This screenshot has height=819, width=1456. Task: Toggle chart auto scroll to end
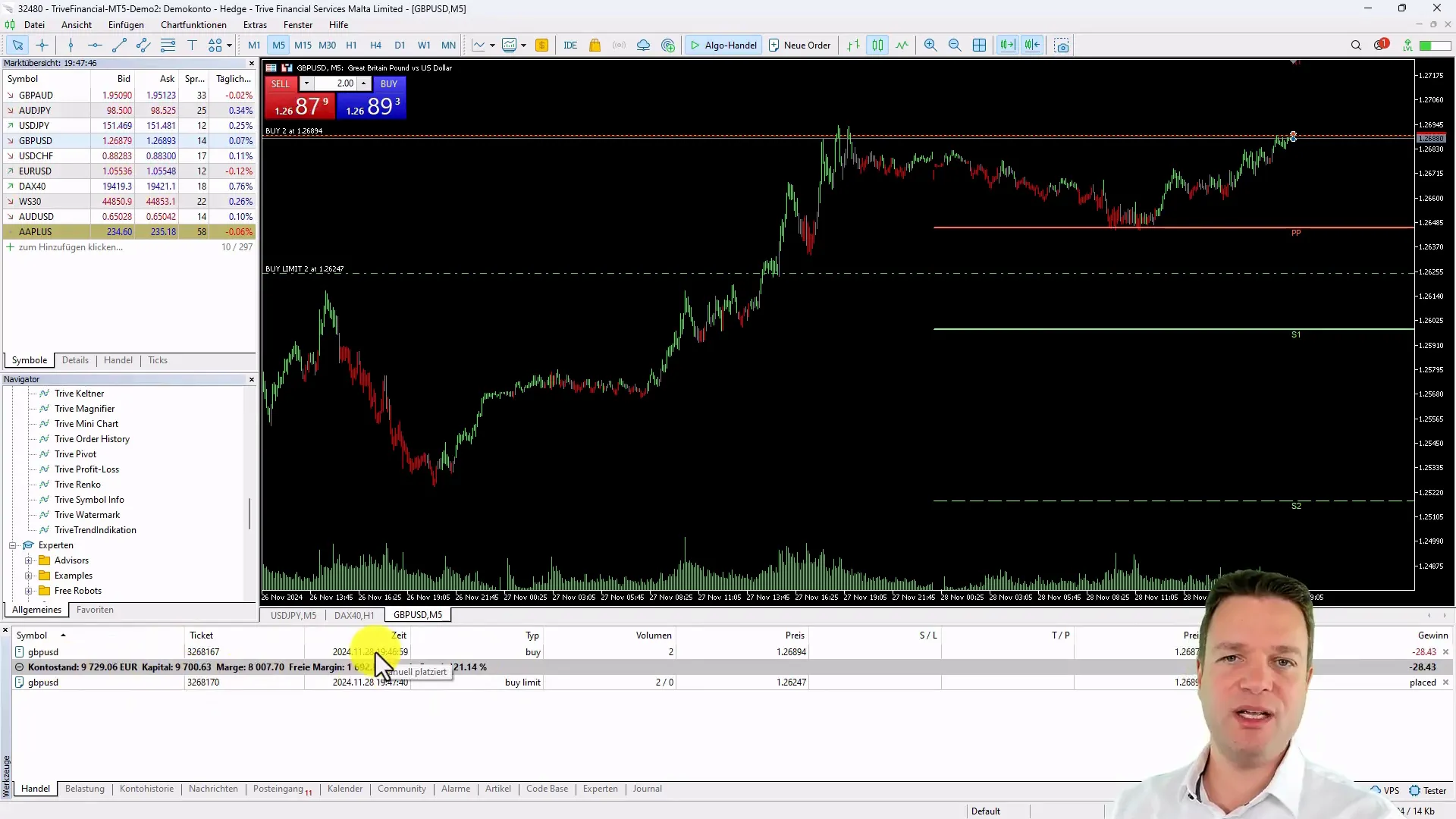1007,45
